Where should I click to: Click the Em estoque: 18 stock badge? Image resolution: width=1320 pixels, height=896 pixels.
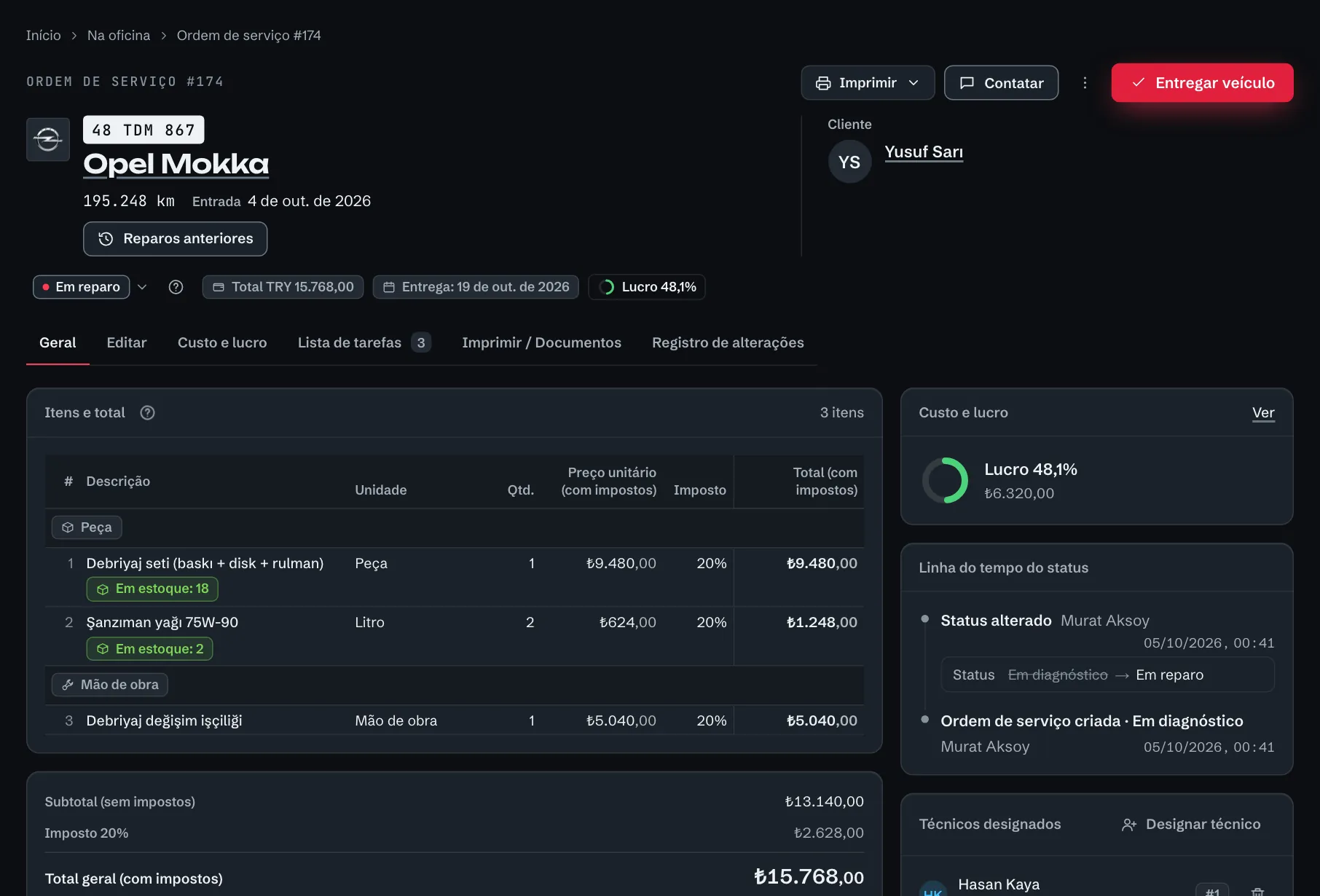tap(152, 589)
